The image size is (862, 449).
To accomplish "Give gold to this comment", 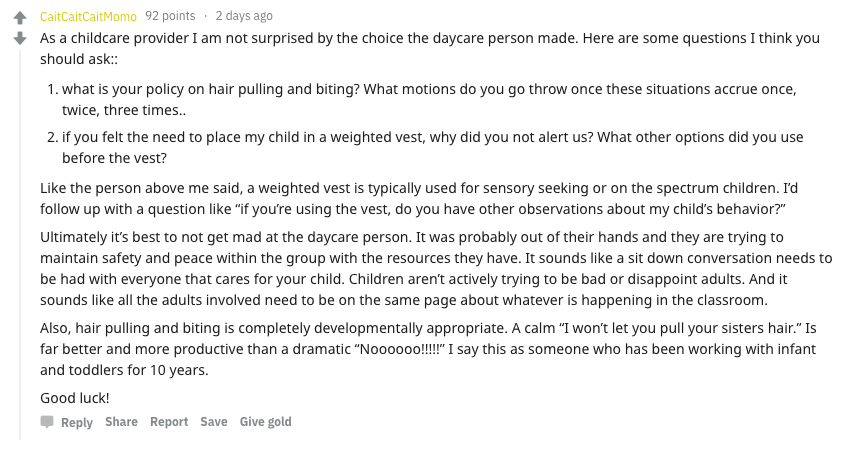I will tap(266, 422).
